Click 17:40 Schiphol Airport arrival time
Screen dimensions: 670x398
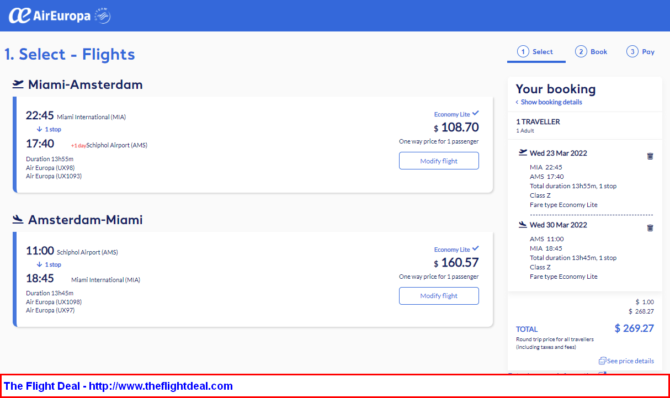40,144
